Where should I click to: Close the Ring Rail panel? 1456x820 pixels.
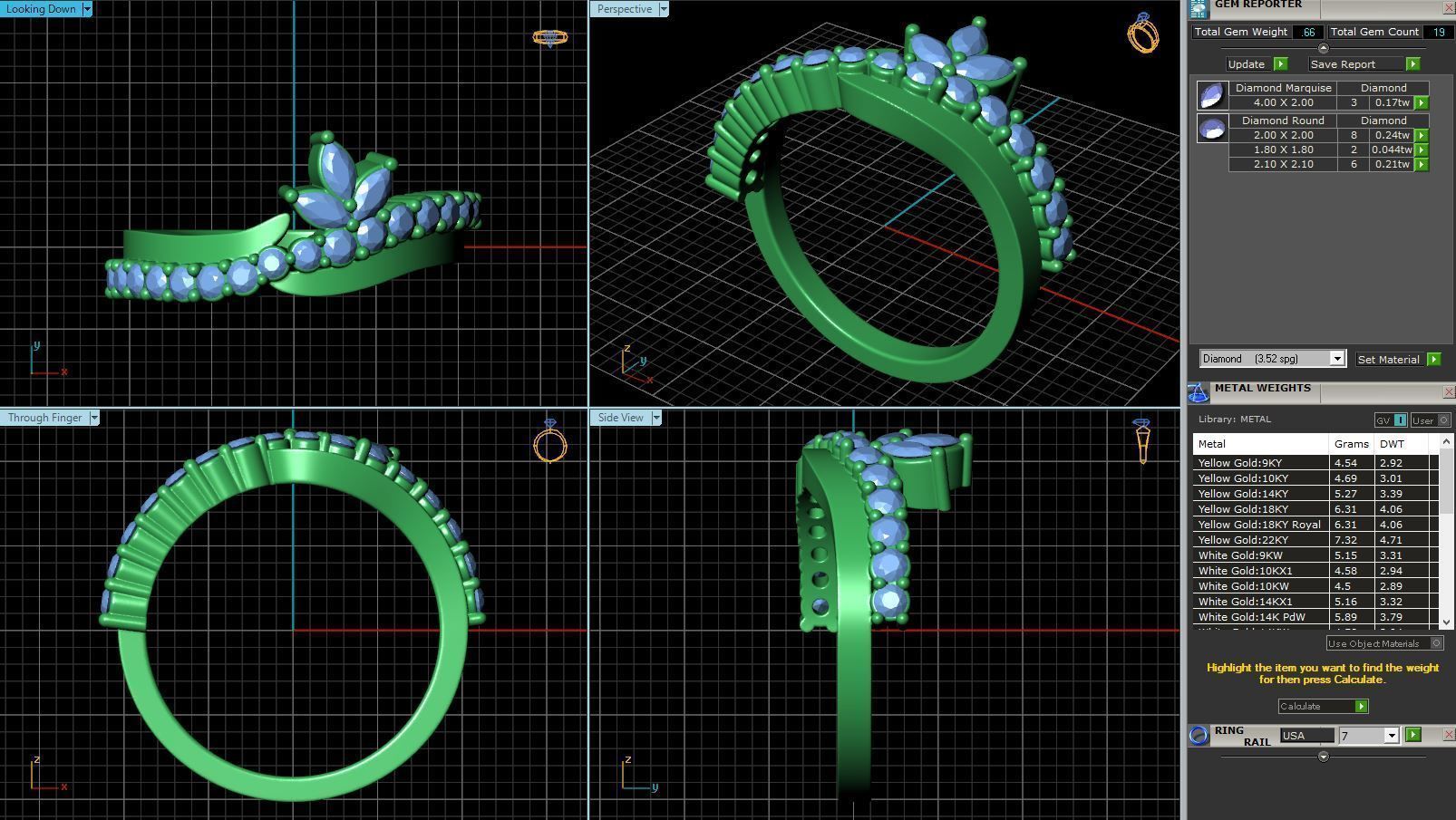1448,735
